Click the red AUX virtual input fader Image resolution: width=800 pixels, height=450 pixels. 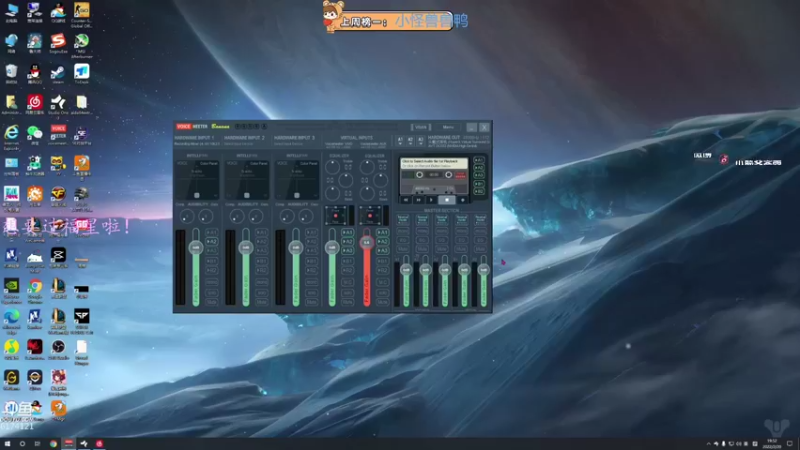point(366,242)
